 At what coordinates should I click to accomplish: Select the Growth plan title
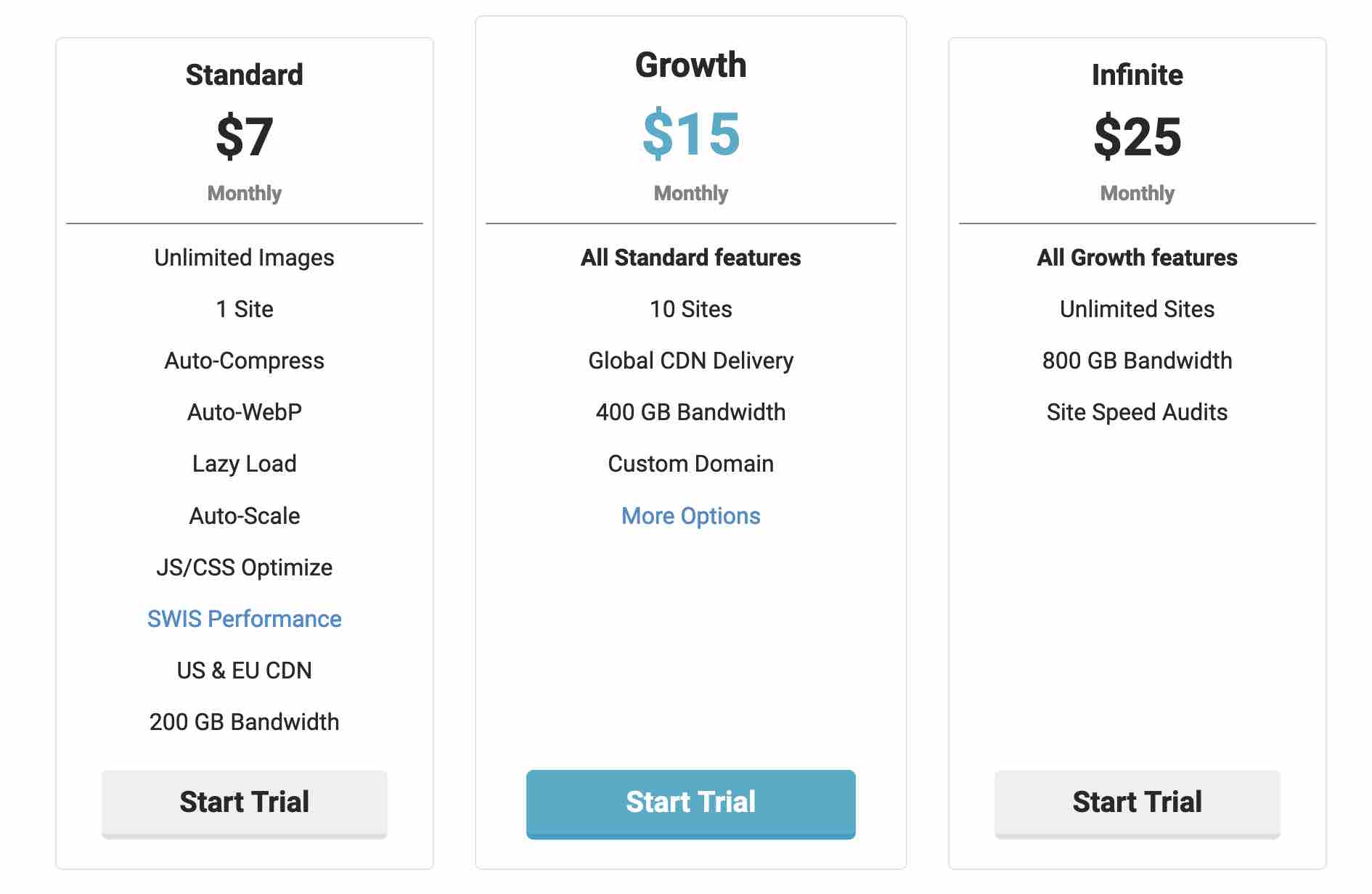[690, 65]
